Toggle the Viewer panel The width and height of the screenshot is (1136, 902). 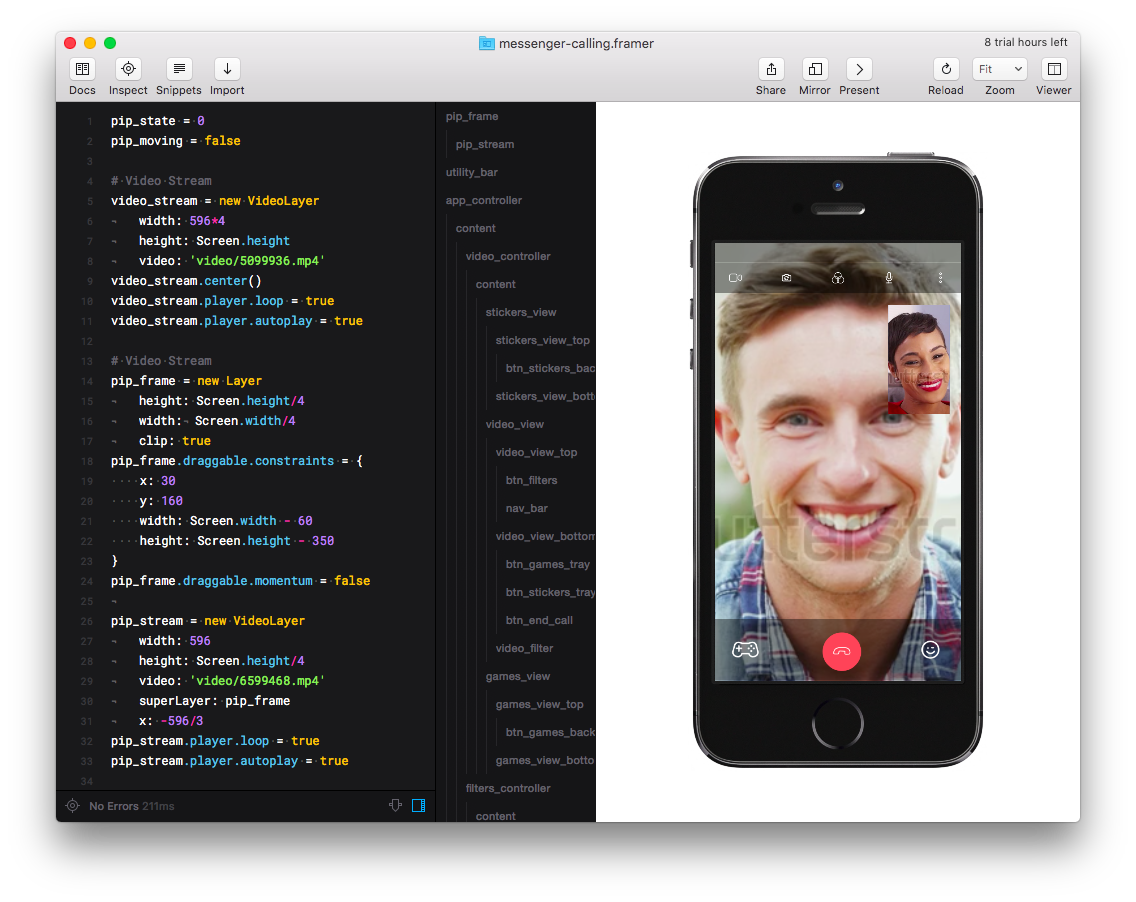click(x=1053, y=69)
